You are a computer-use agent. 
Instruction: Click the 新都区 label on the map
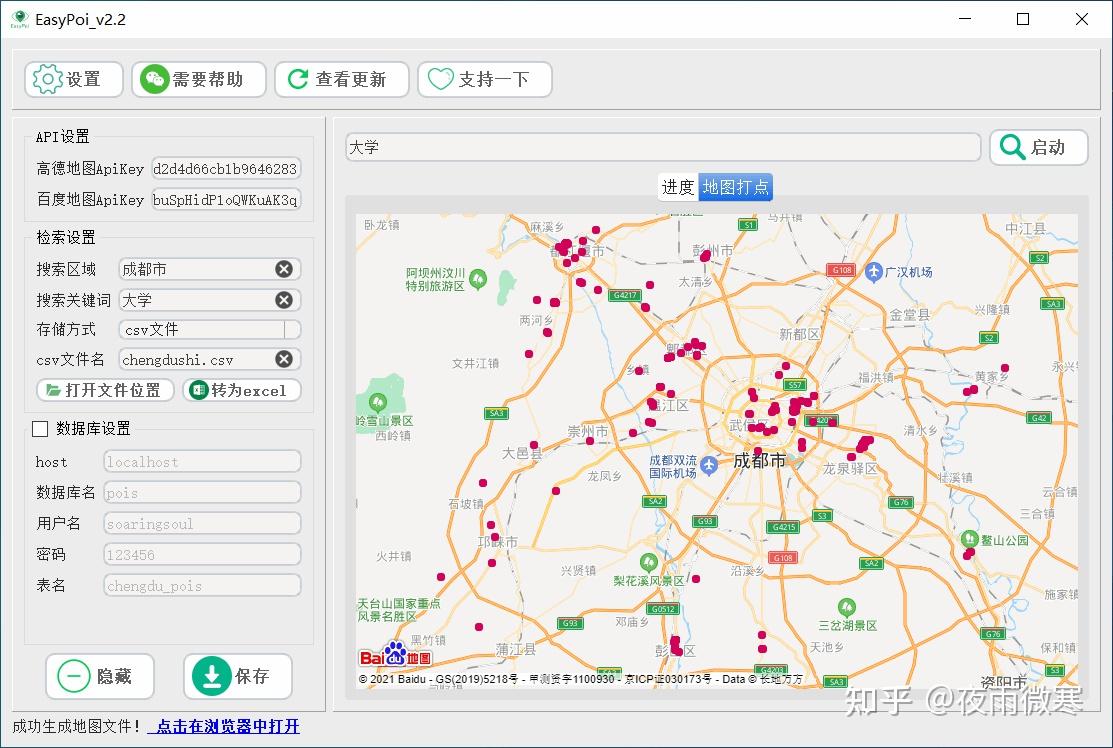click(799, 334)
